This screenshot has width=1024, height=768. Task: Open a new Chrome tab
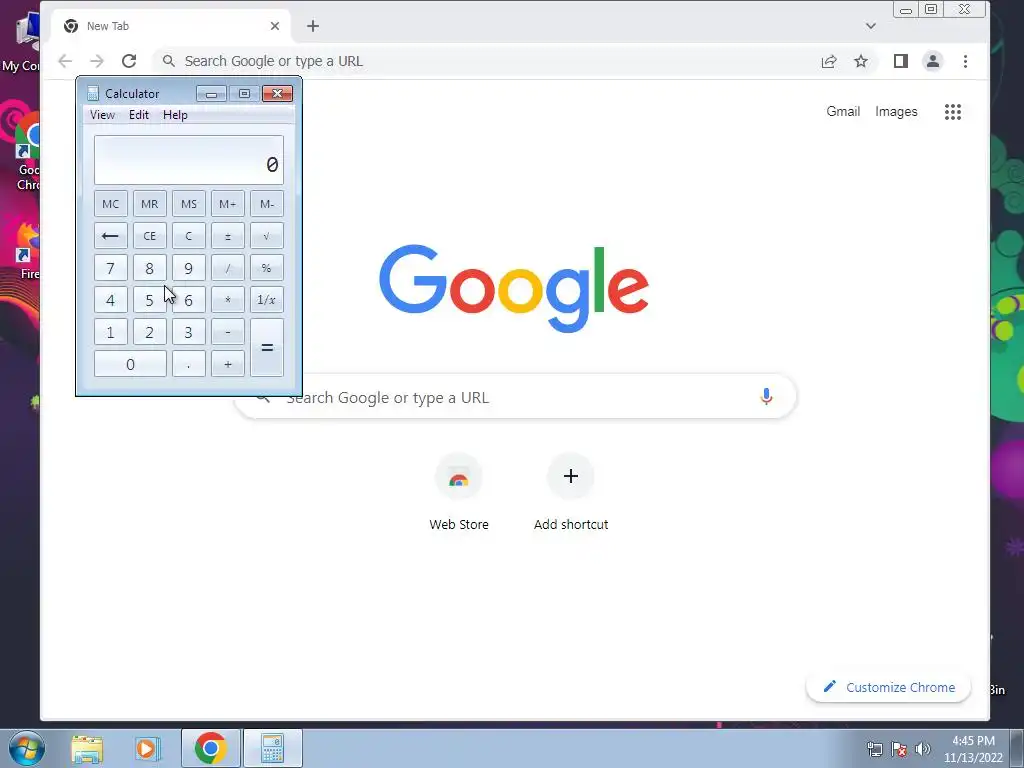(x=313, y=26)
